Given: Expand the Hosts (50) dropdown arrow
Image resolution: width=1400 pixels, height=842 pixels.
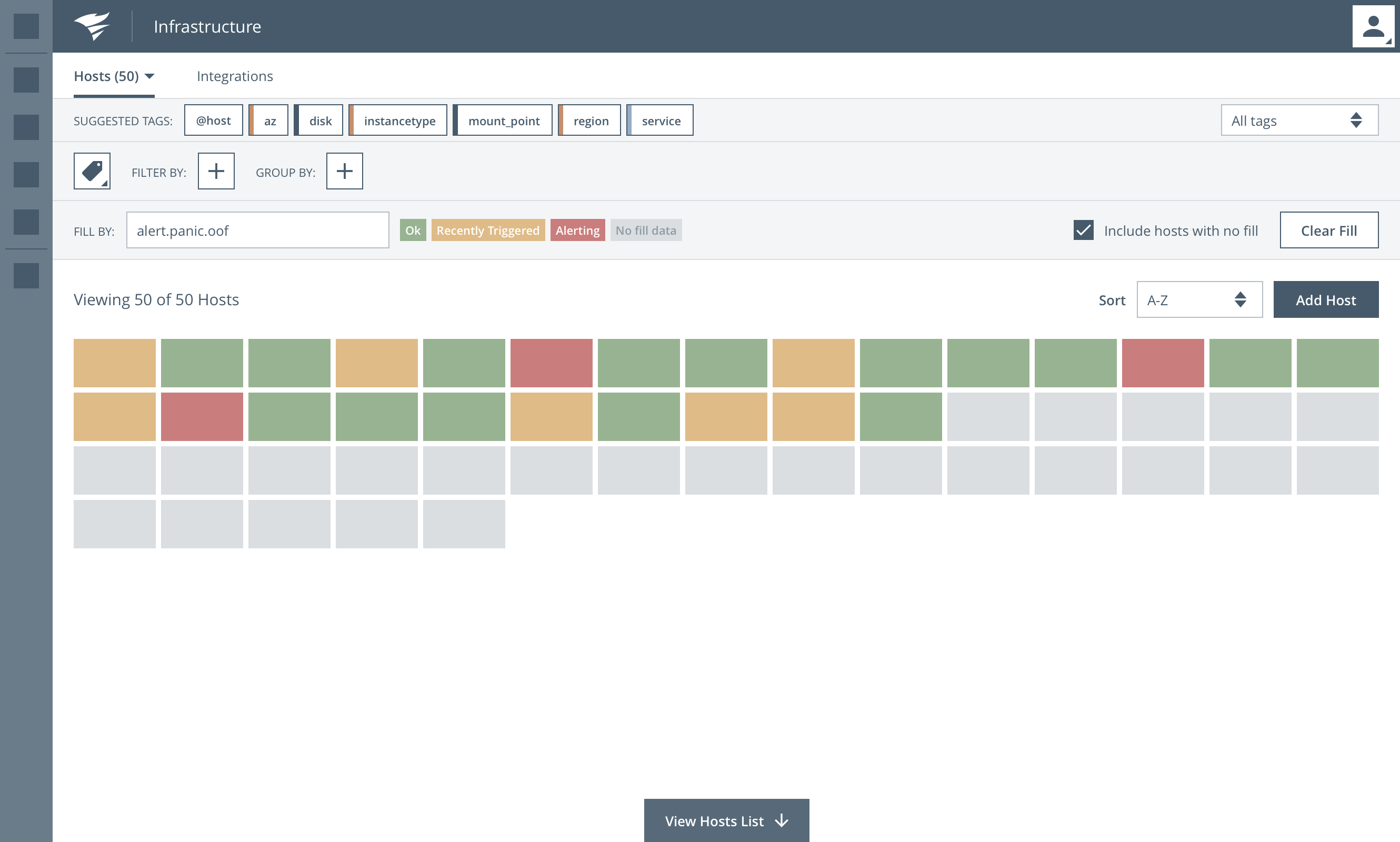Looking at the screenshot, I should click(x=149, y=76).
